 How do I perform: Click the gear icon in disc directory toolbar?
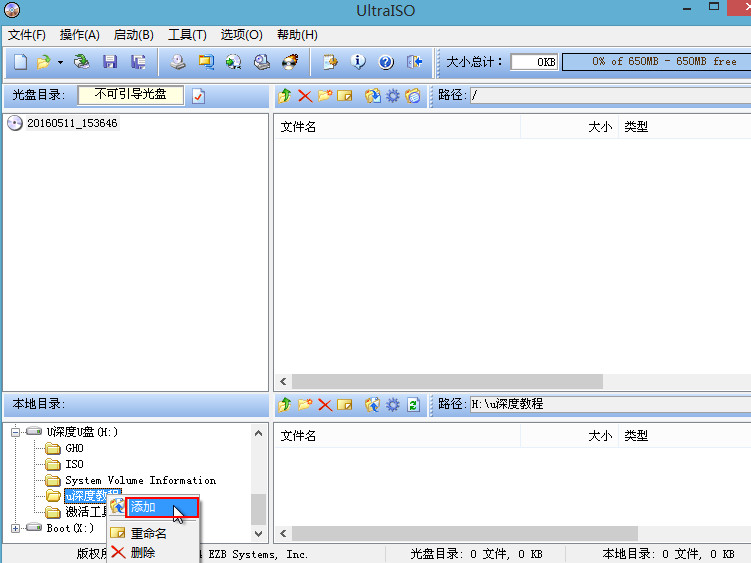pyautogui.click(x=393, y=96)
